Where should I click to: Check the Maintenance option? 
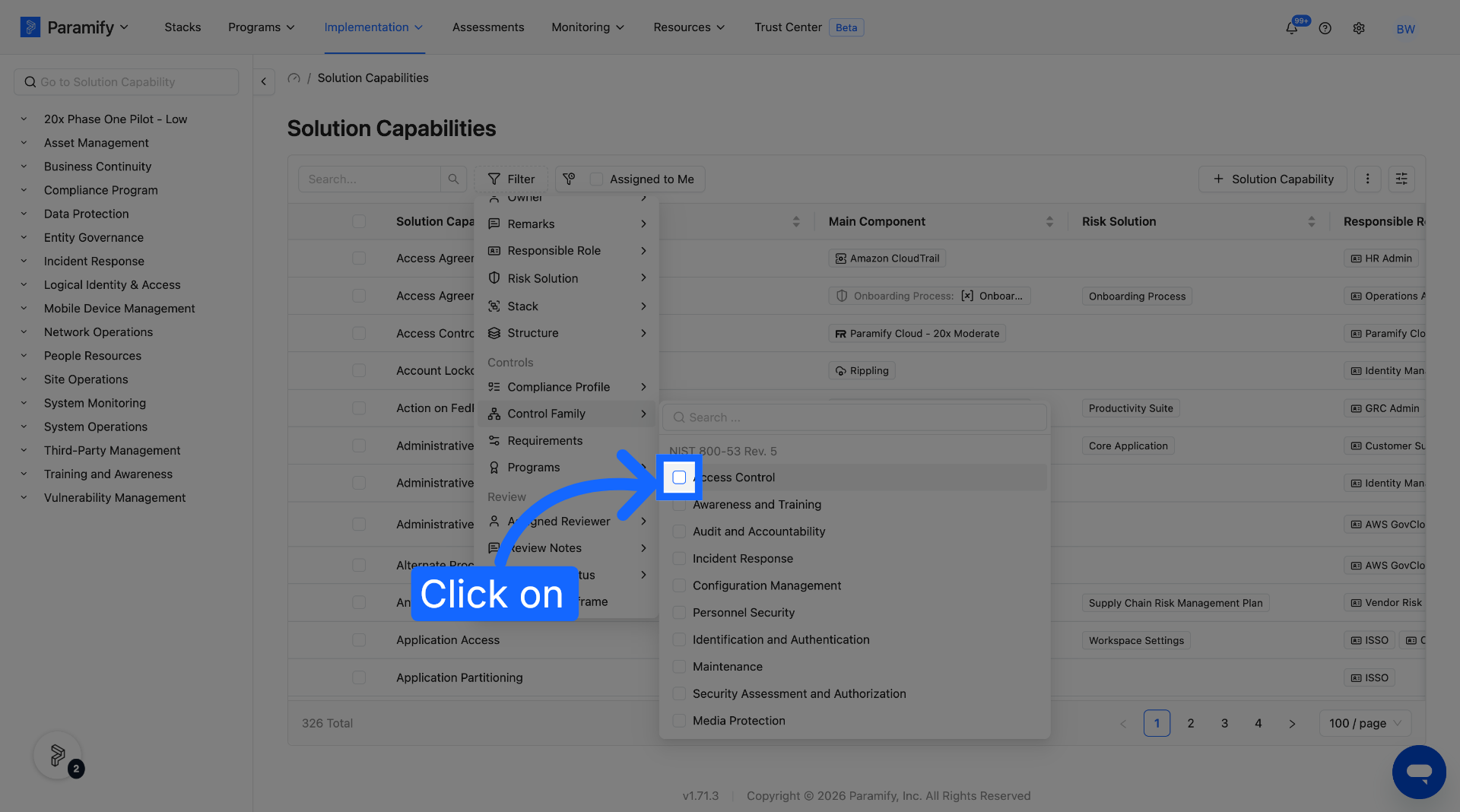coord(679,667)
